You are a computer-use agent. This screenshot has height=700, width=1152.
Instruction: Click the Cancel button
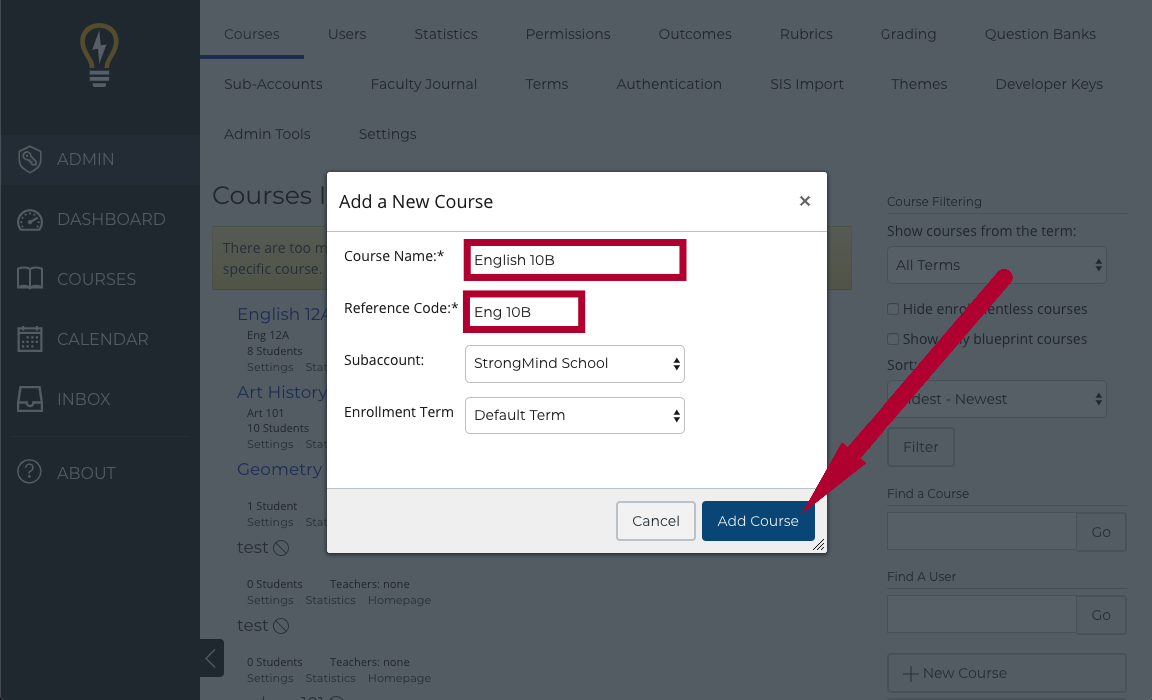pyautogui.click(x=655, y=521)
